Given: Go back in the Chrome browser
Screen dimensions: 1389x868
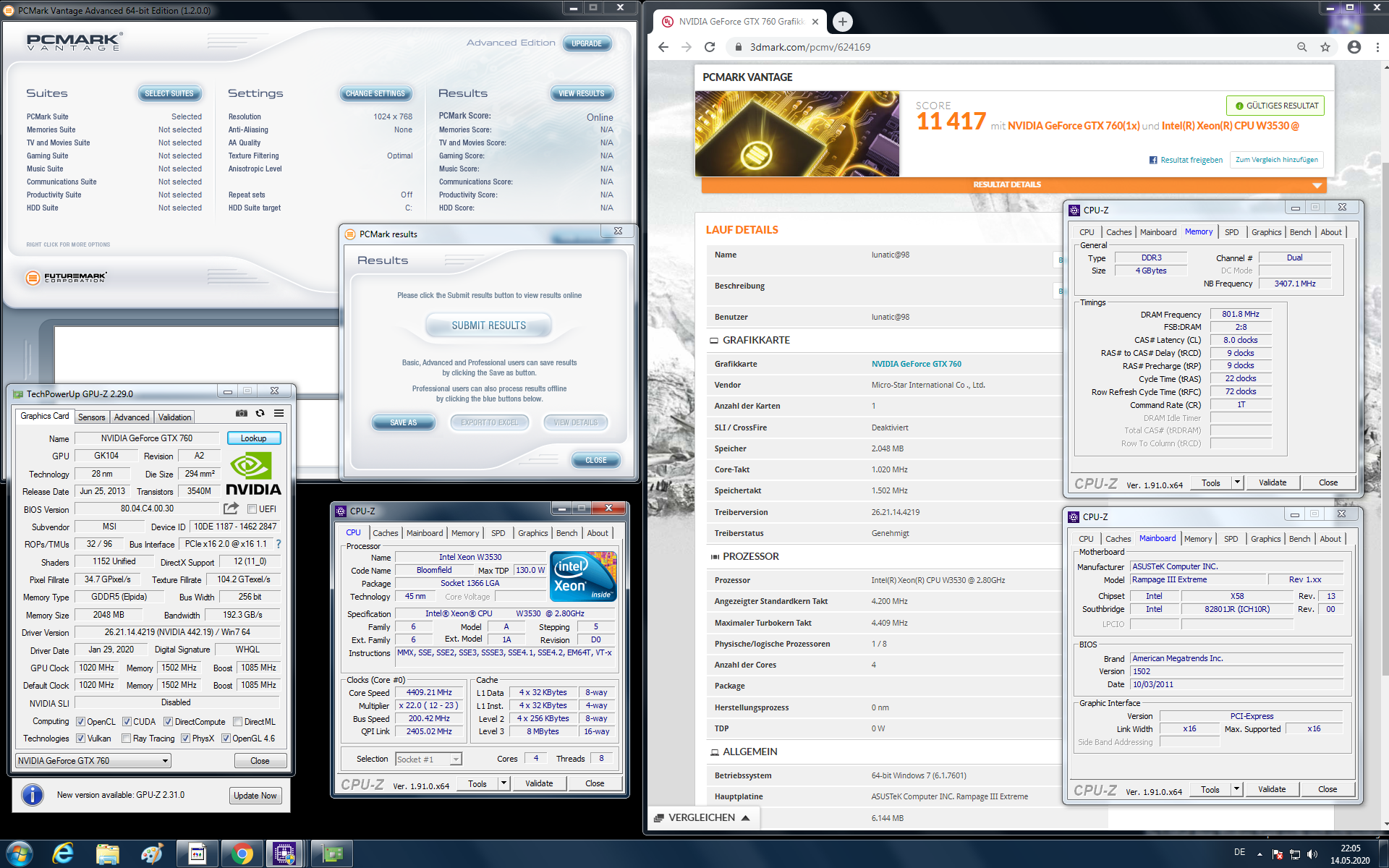Looking at the screenshot, I should (663, 47).
